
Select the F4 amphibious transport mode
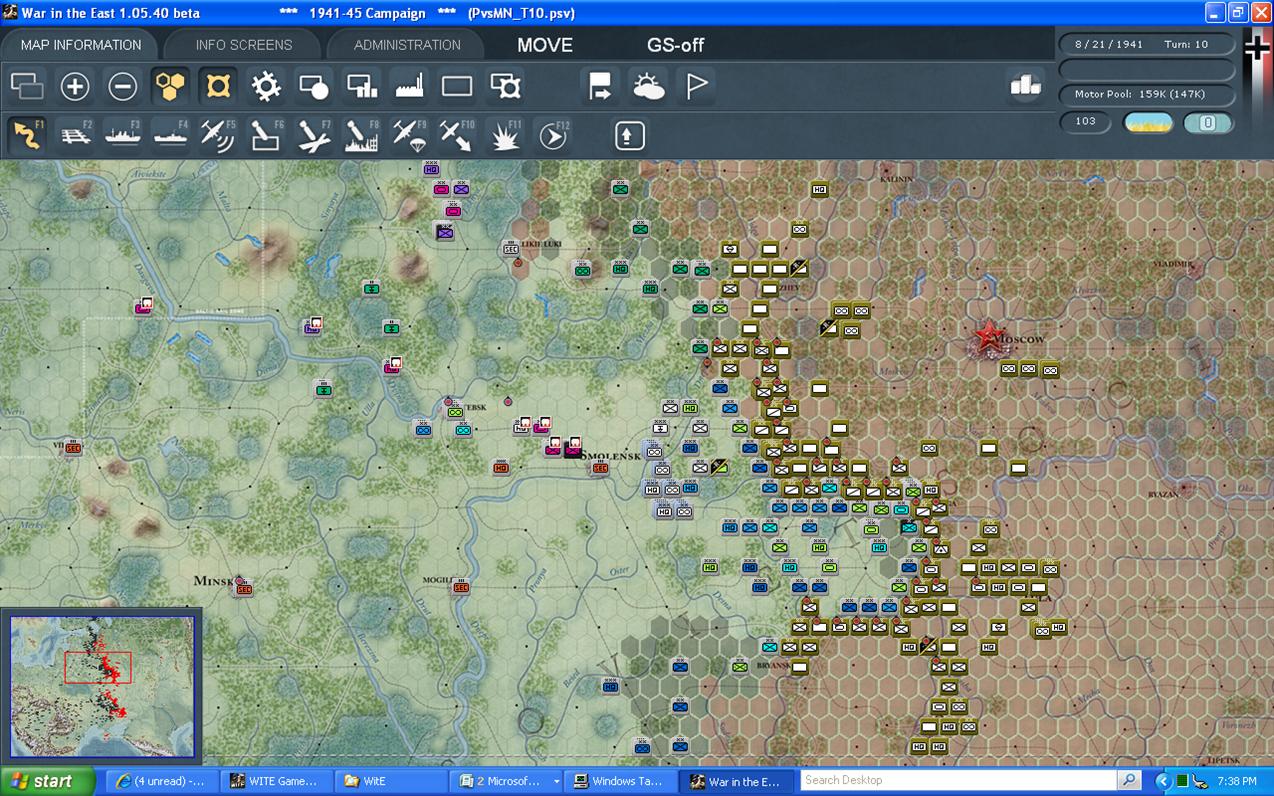tap(171, 135)
